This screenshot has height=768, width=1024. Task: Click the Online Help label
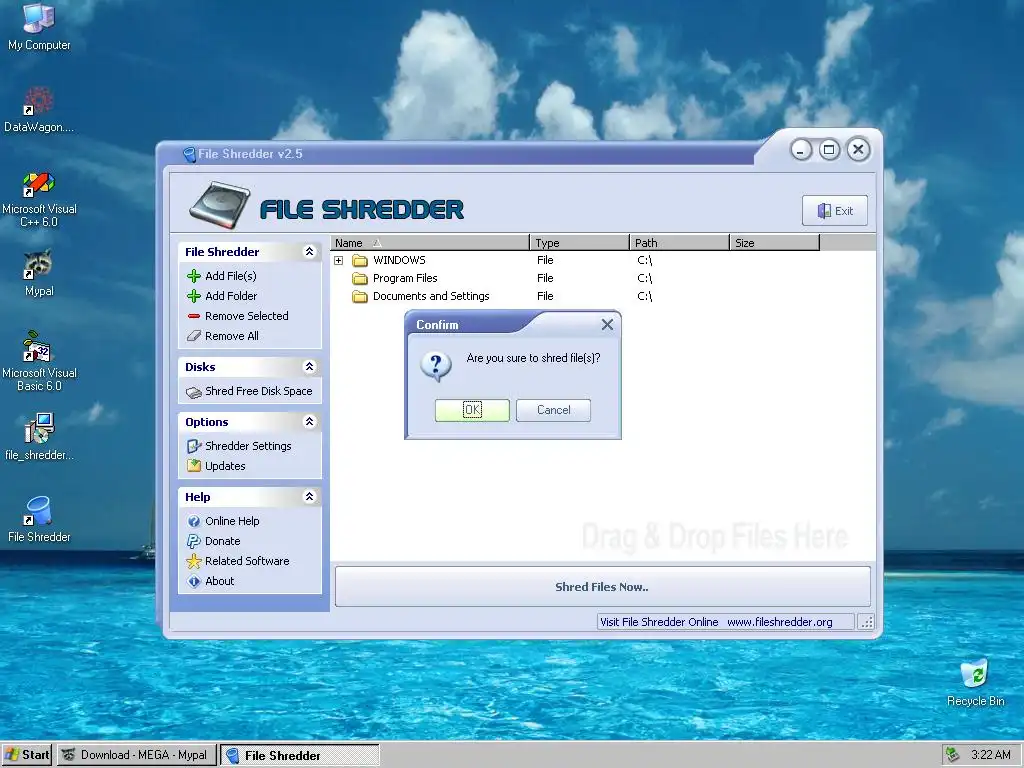point(232,521)
